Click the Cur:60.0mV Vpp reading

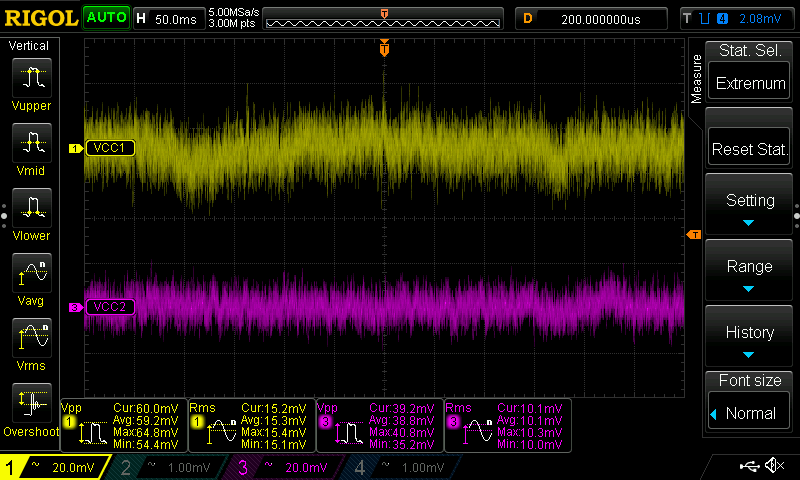click(145, 409)
